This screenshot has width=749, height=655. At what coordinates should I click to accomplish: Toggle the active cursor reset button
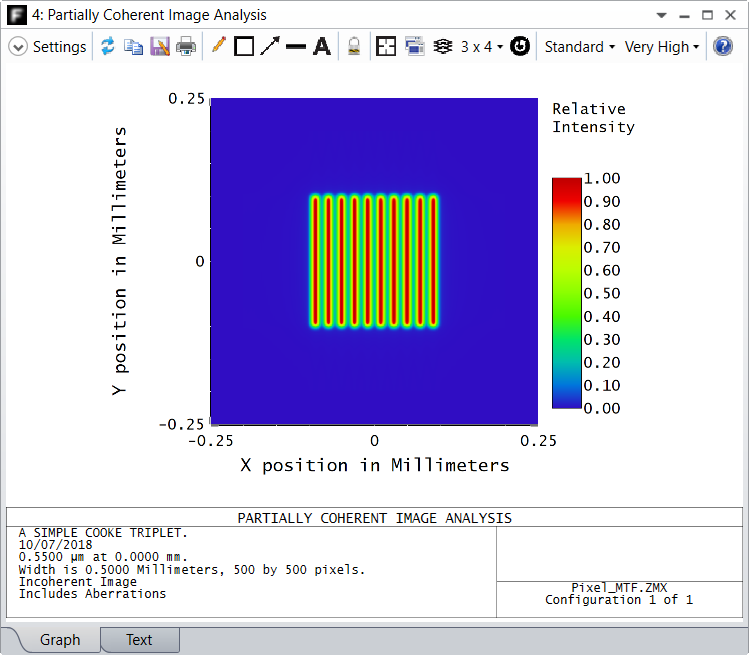[x=520, y=46]
